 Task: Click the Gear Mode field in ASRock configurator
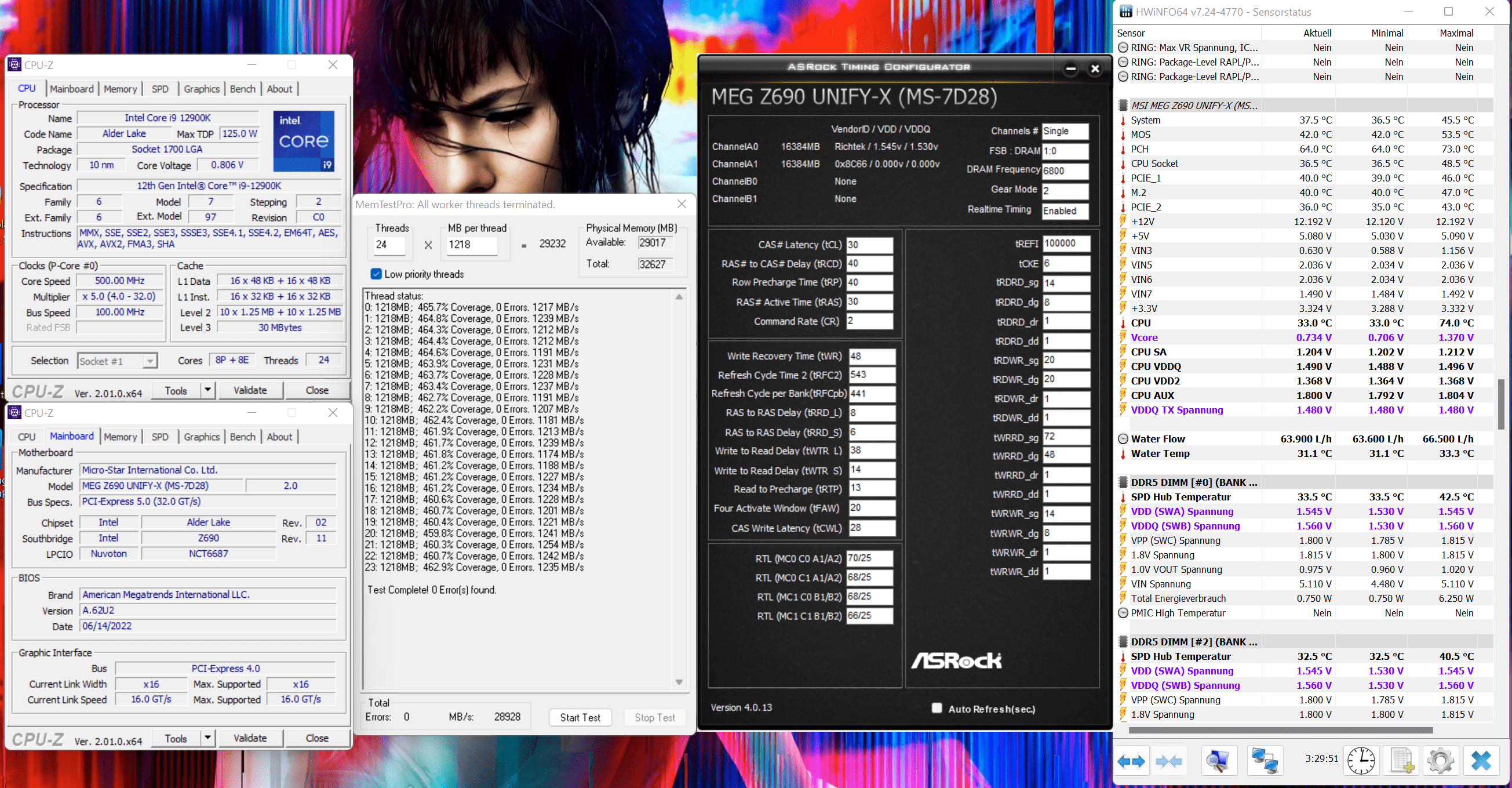1065,191
